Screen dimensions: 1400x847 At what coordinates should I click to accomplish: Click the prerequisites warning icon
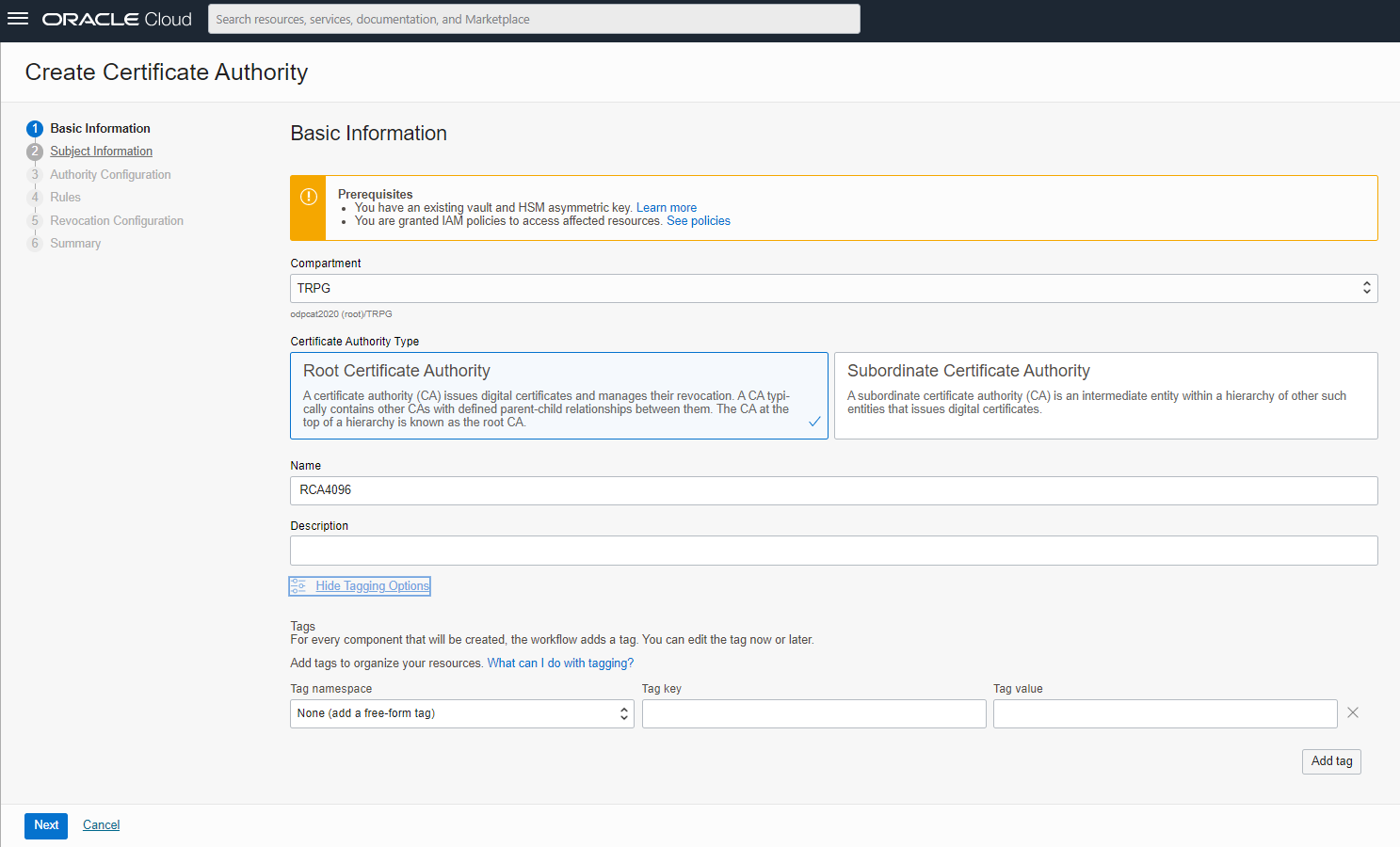308,196
